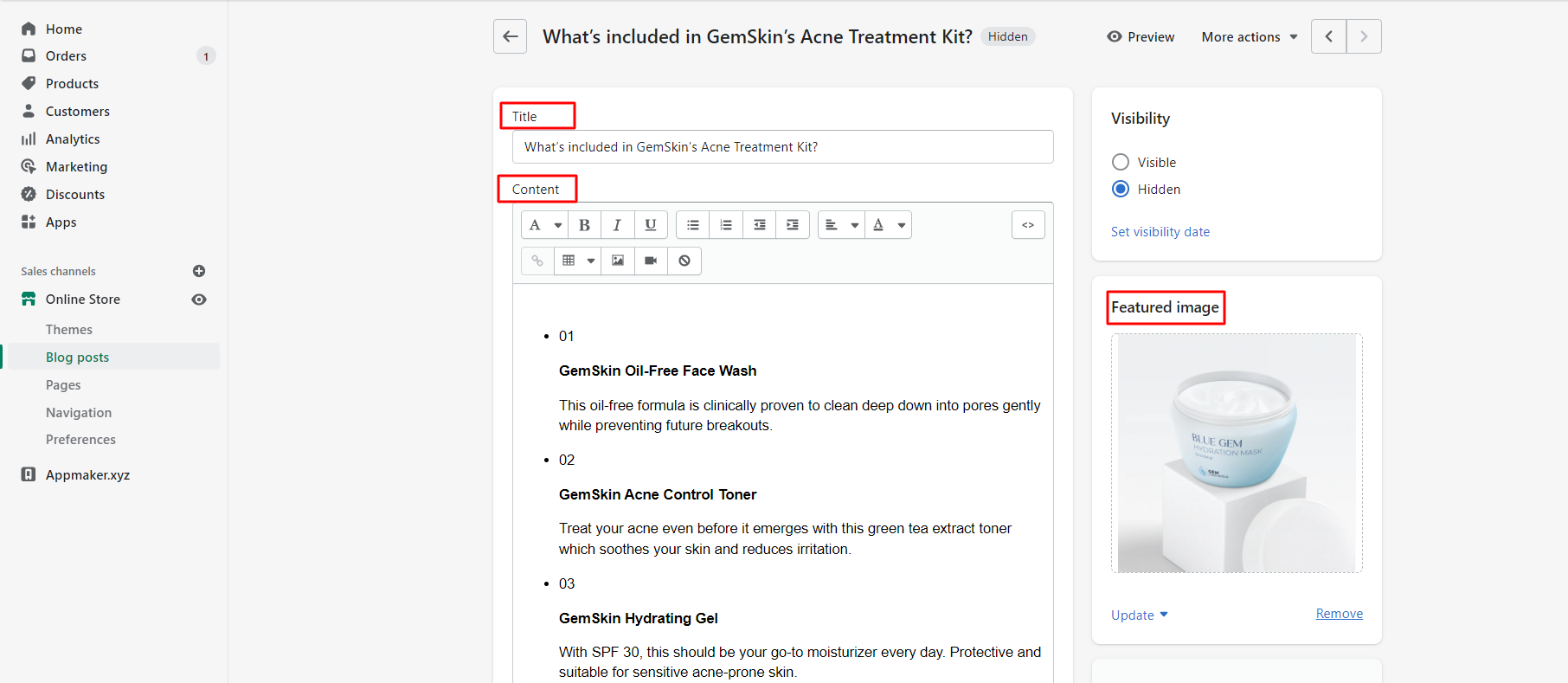Open the Update image dropdown

[x=1140, y=615]
